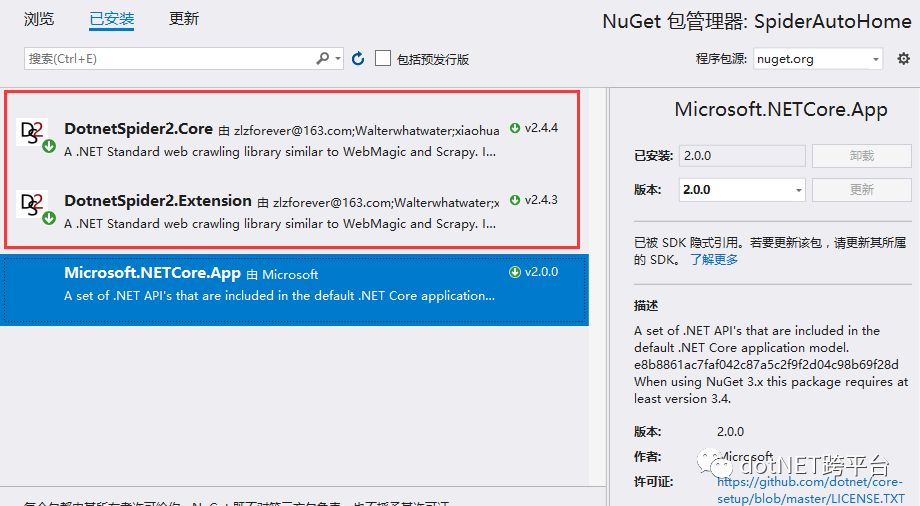Click the DotnetSpider2.Core description text
Viewport: 920px width, 506px height.
280,152
